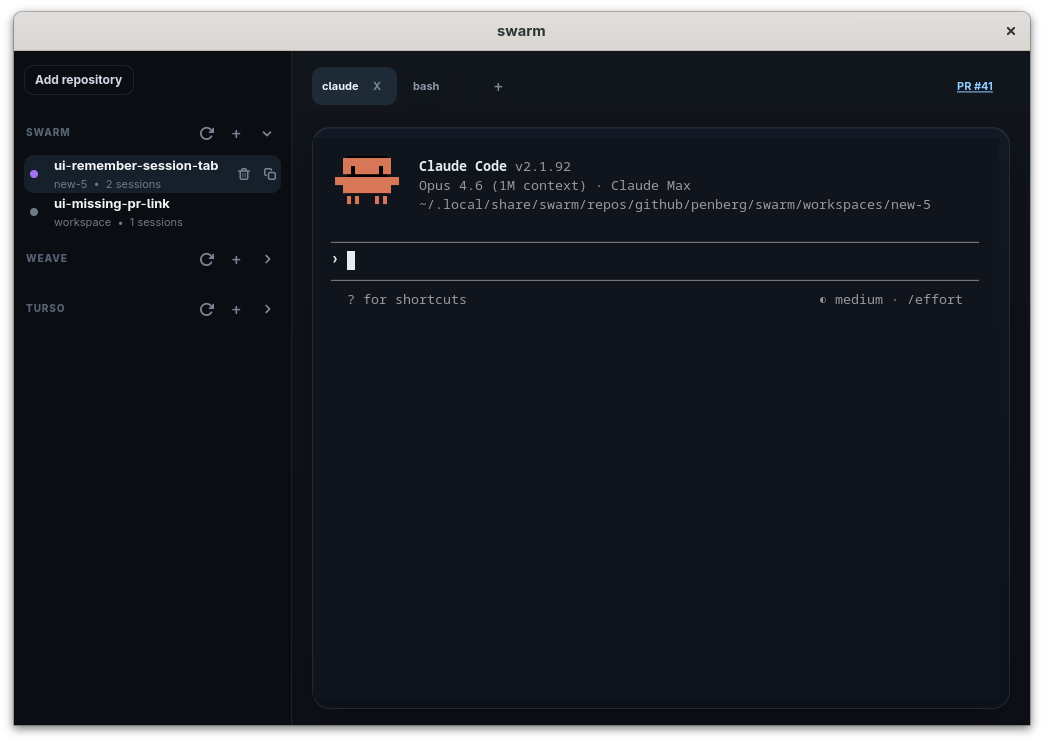Focus the Claude Code prompt input
Image resolution: width=1044 pixels, height=742 pixels.
(x=654, y=260)
